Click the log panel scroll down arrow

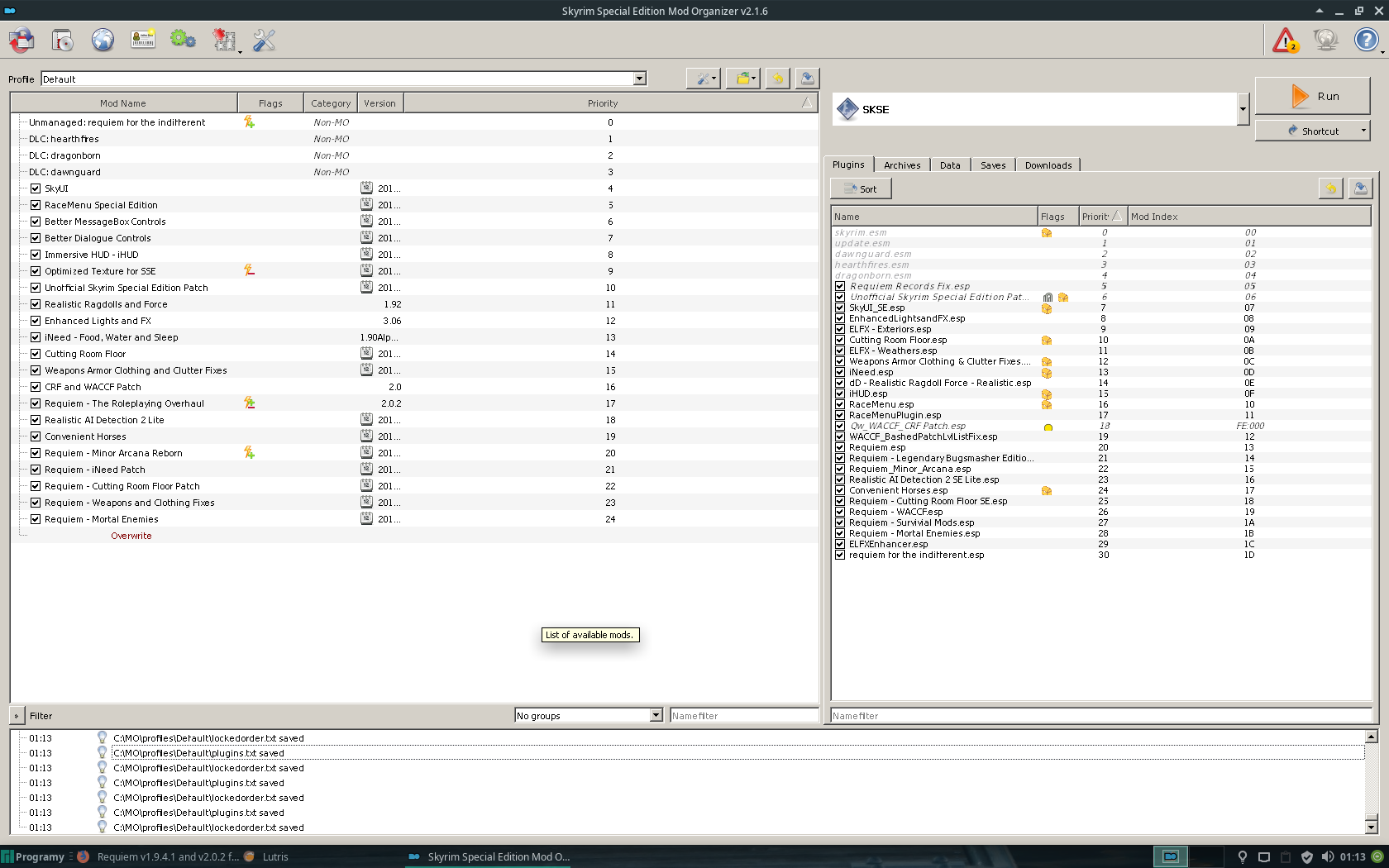pyautogui.click(x=1371, y=827)
